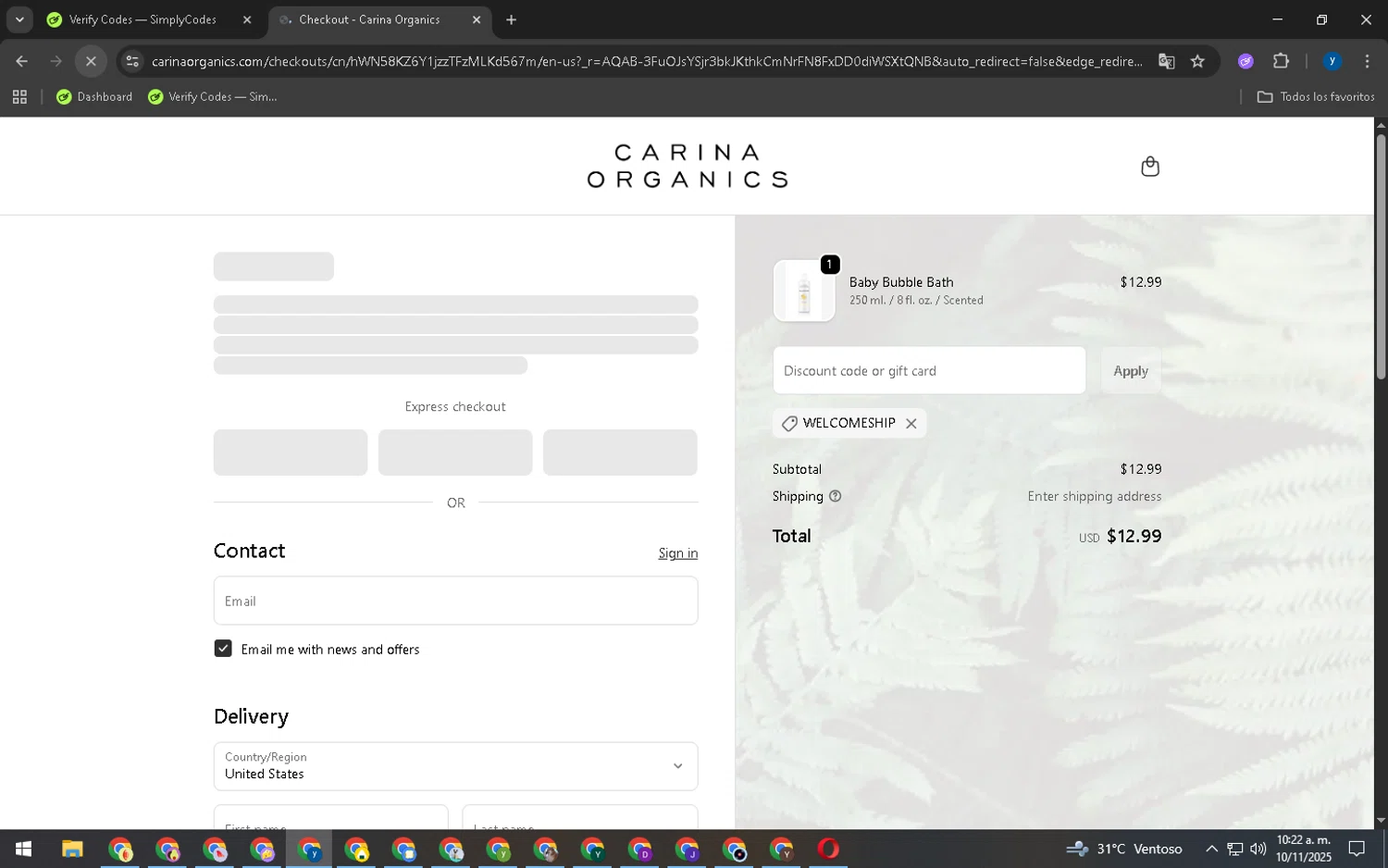Uncheck Email me with news and offers
The width and height of the screenshot is (1388, 868).
click(223, 649)
